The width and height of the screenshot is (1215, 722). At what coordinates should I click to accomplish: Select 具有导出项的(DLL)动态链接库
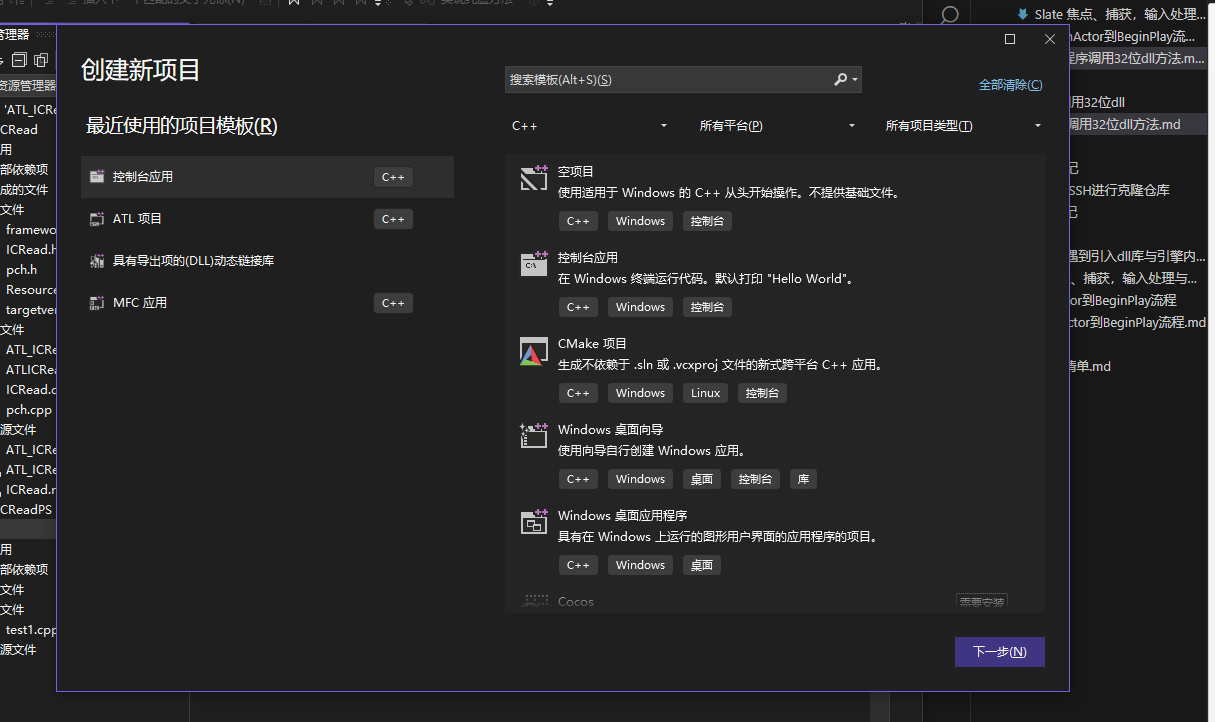(267, 261)
